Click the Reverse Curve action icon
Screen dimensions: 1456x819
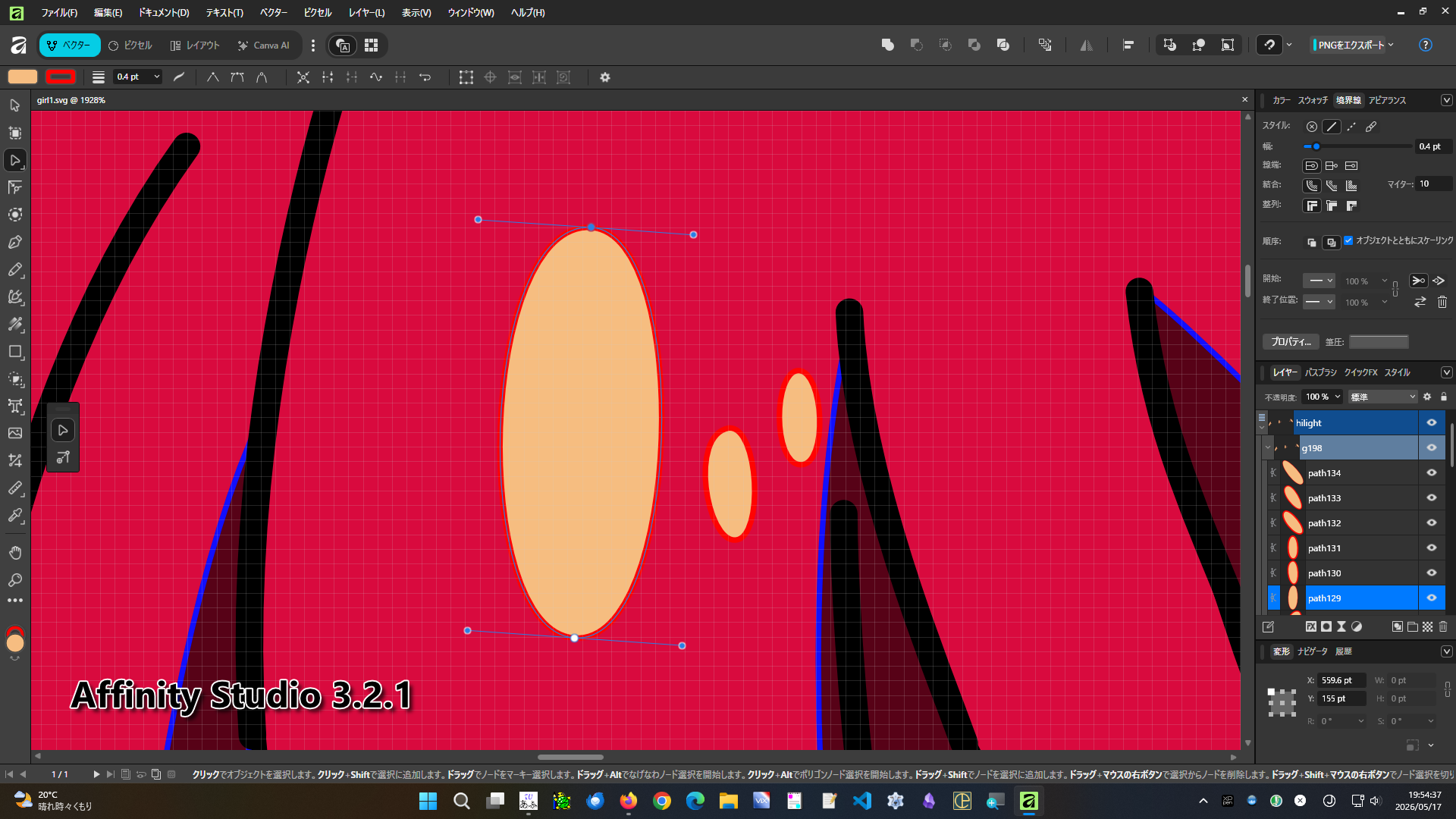click(425, 77)
